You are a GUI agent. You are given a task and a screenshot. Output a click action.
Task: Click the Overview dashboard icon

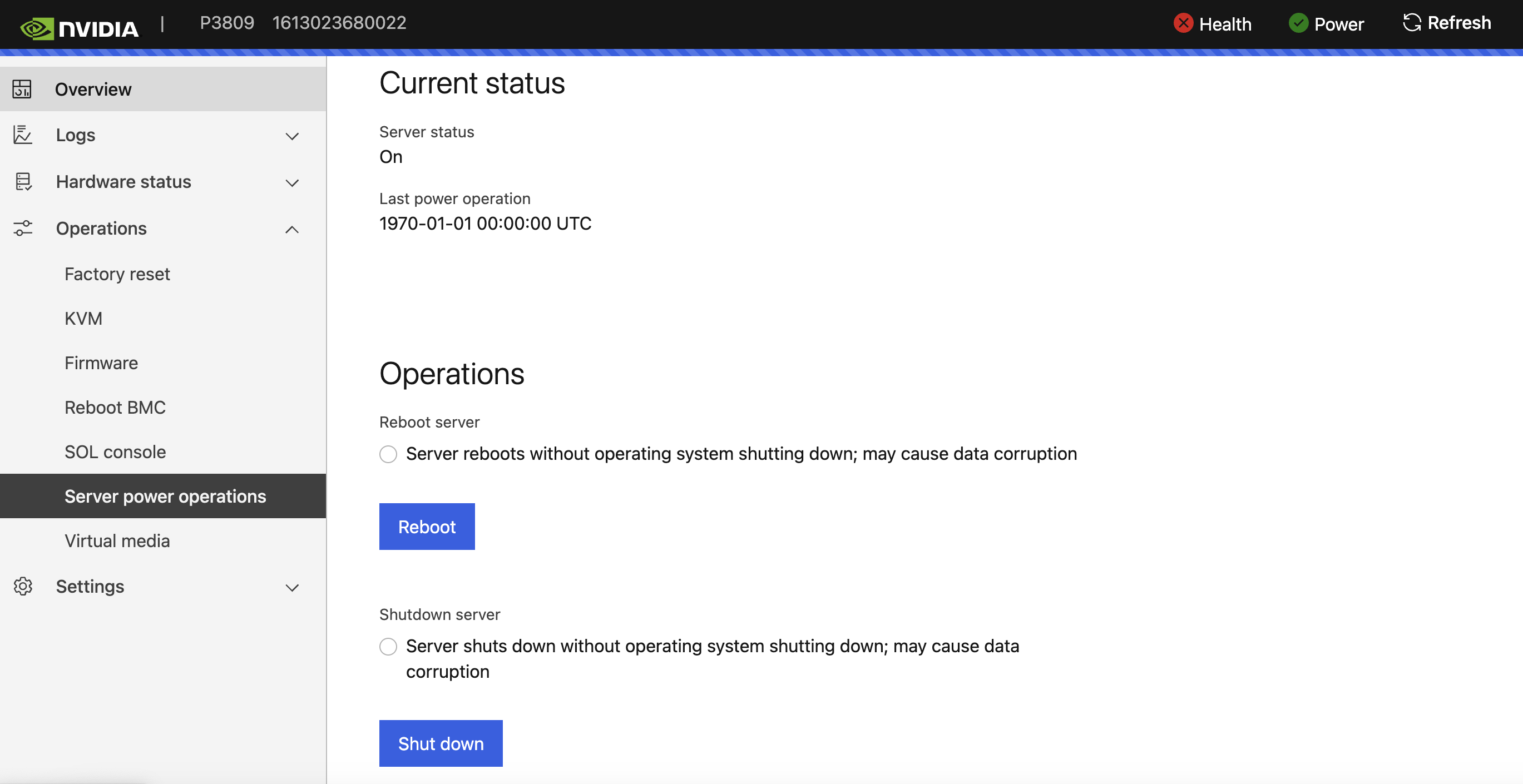point(22,89)
